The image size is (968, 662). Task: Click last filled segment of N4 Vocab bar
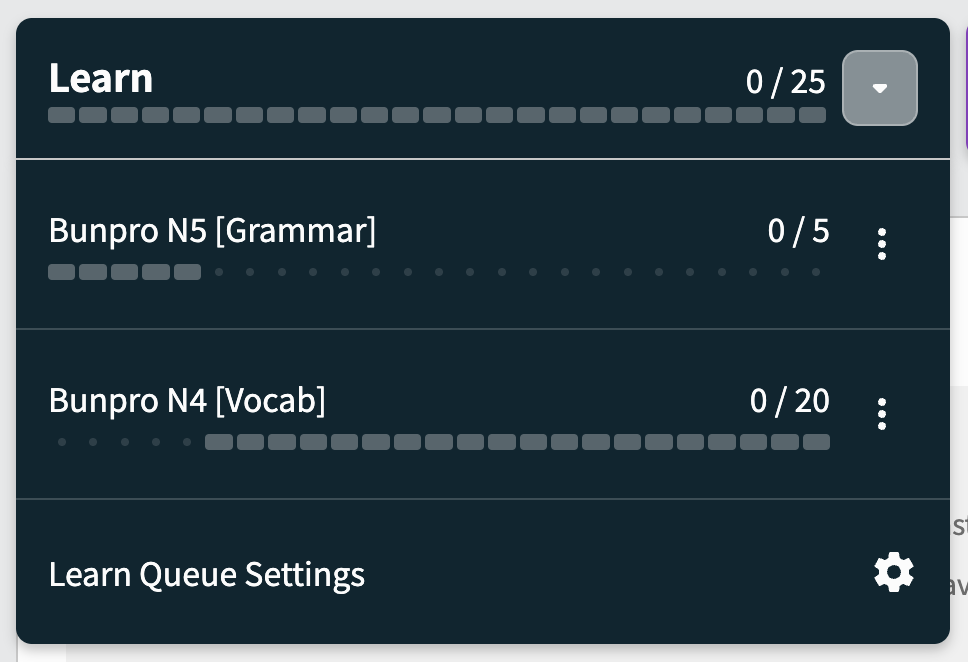[x=816, y=442]
